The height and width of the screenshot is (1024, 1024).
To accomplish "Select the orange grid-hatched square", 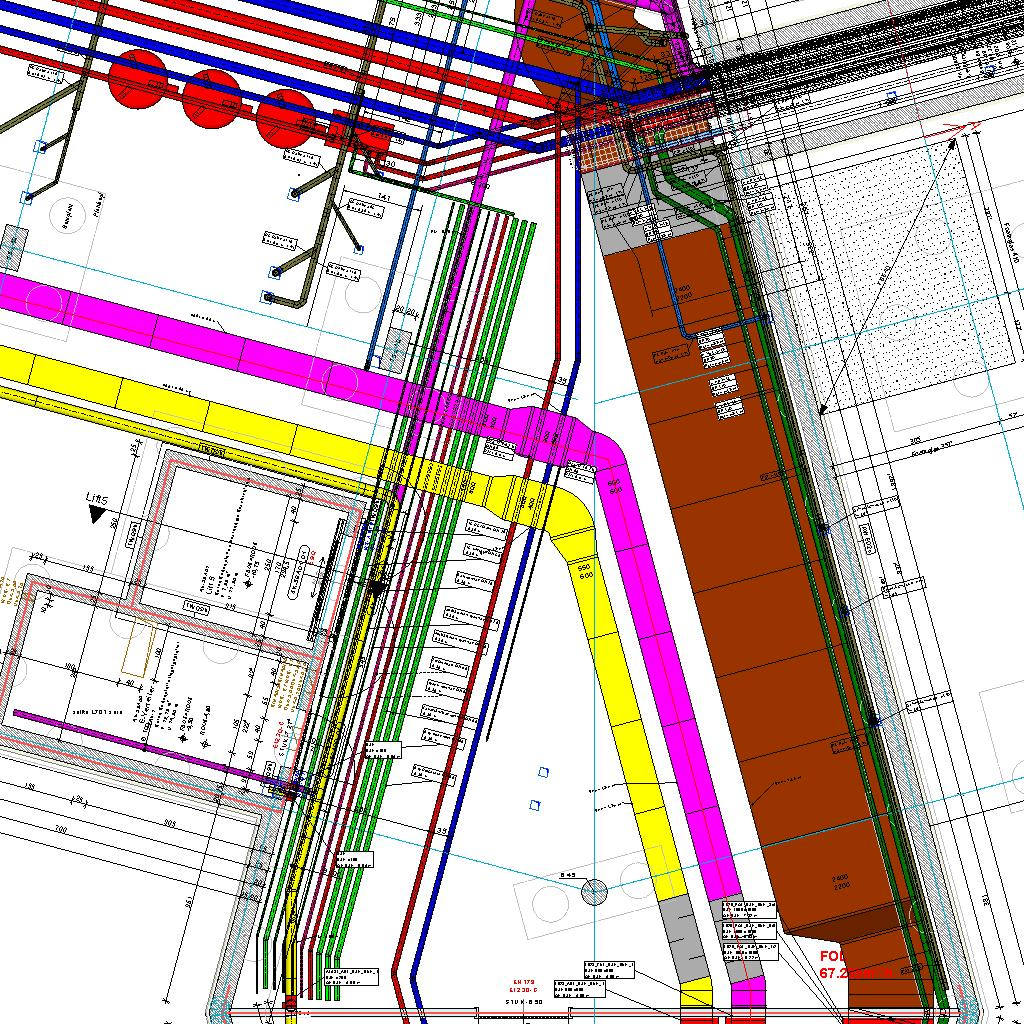I will (606, 152).
